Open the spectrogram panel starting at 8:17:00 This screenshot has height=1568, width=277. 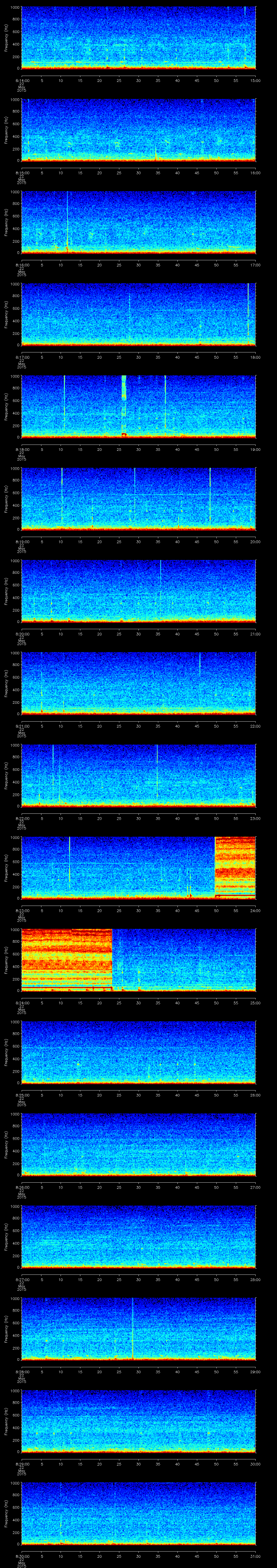click(138, 315)
